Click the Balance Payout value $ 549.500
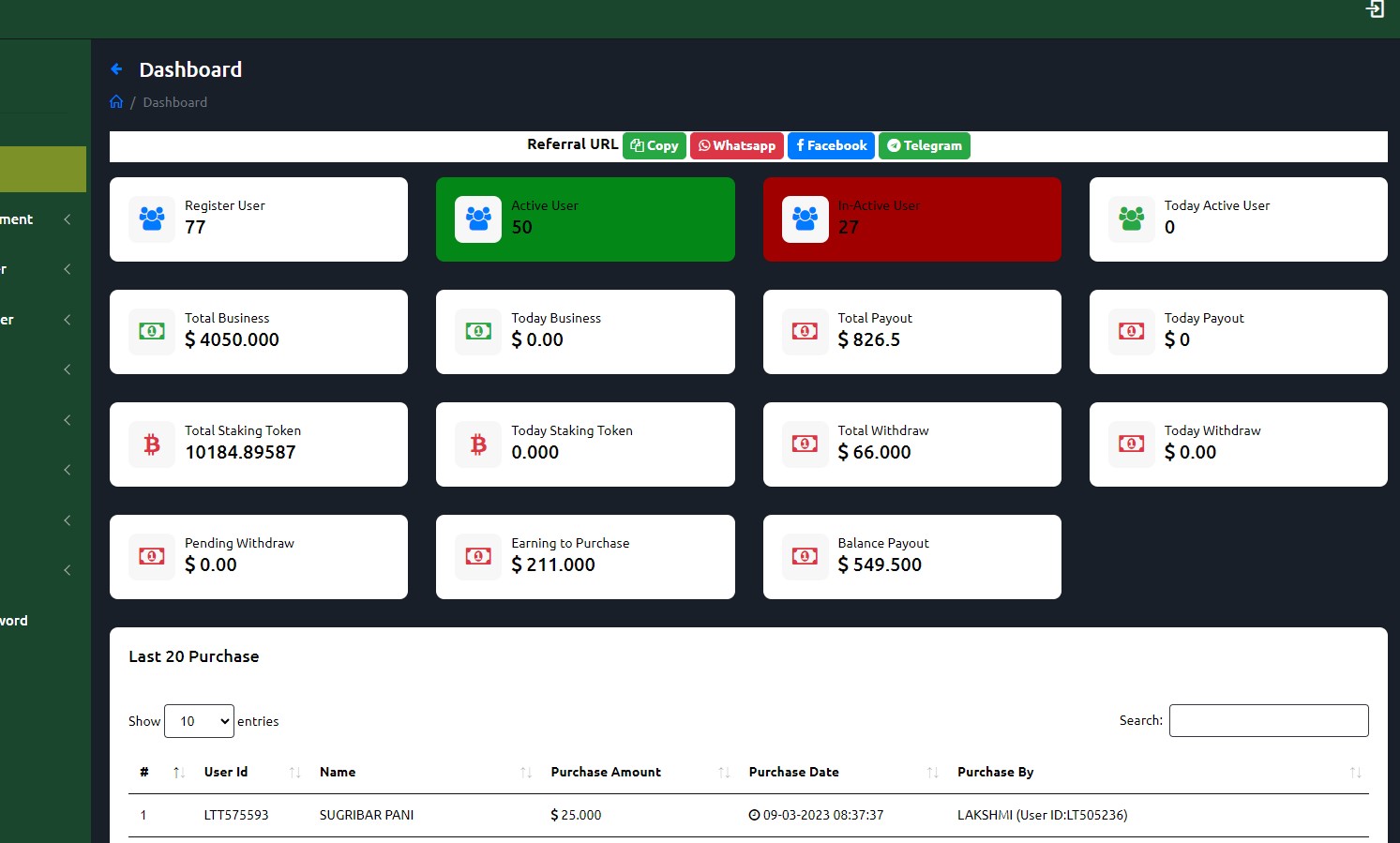Image resolution: width=1400 pixels, height=843 pixels. [x=880, y=565]
